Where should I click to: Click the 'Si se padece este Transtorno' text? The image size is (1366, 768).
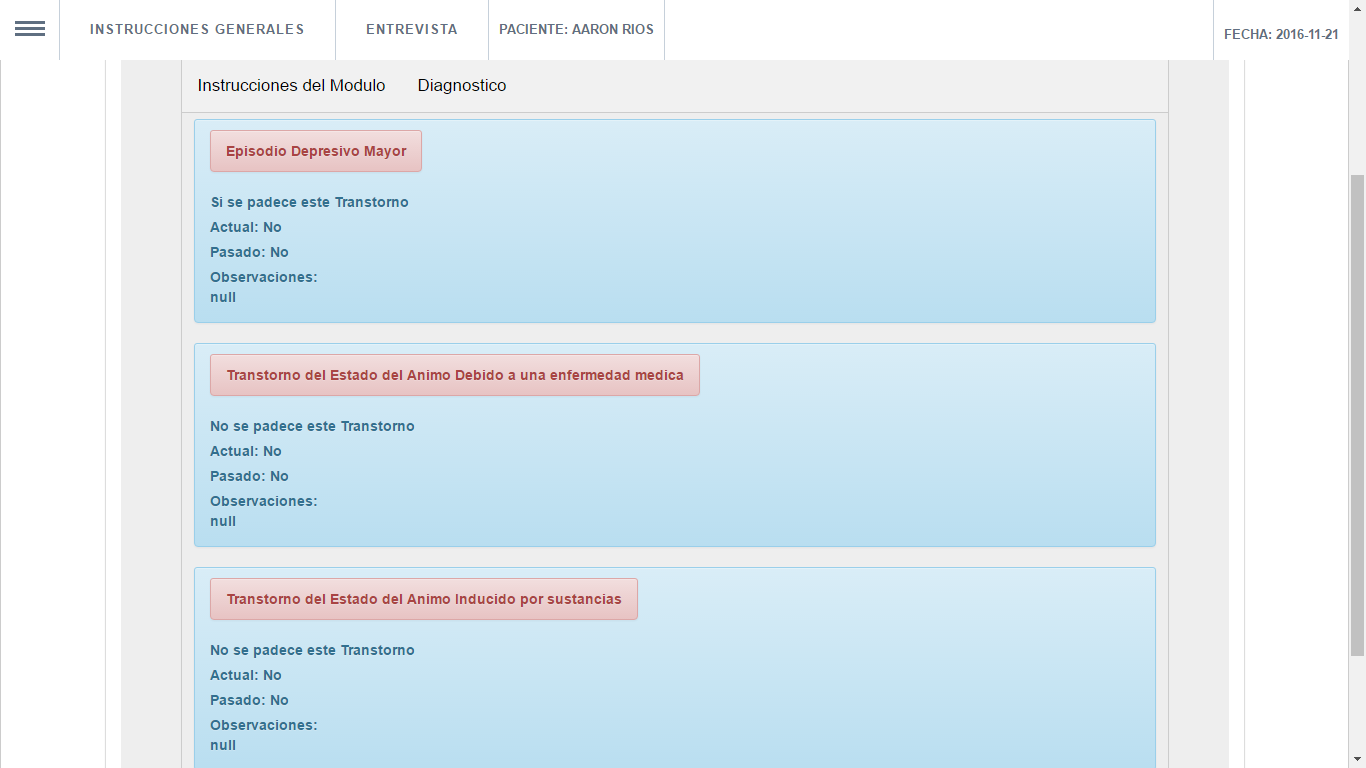309,202
